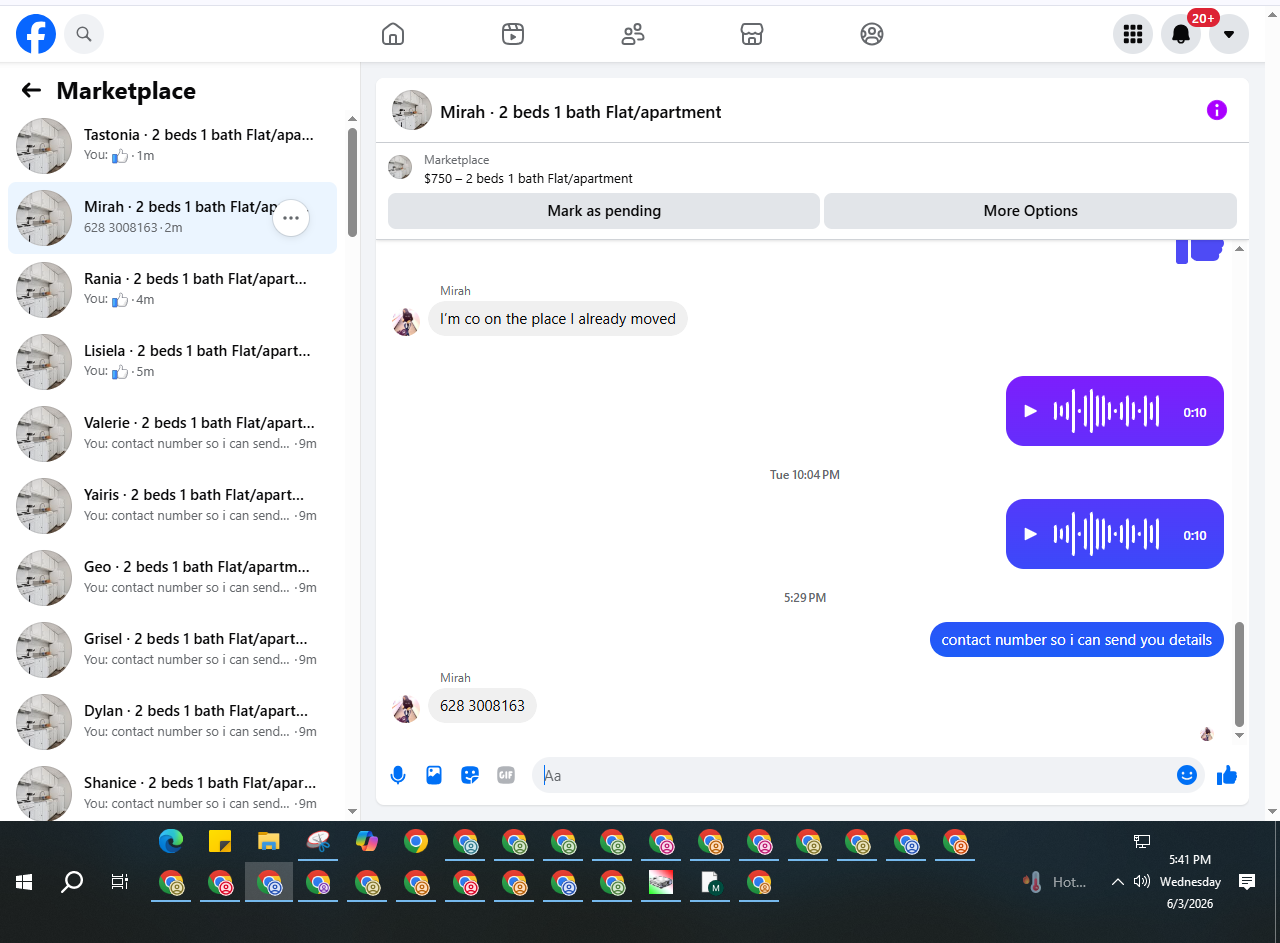Click the Mark as pending button
This screenshot has width=1280, height=943.
[604, 211]
